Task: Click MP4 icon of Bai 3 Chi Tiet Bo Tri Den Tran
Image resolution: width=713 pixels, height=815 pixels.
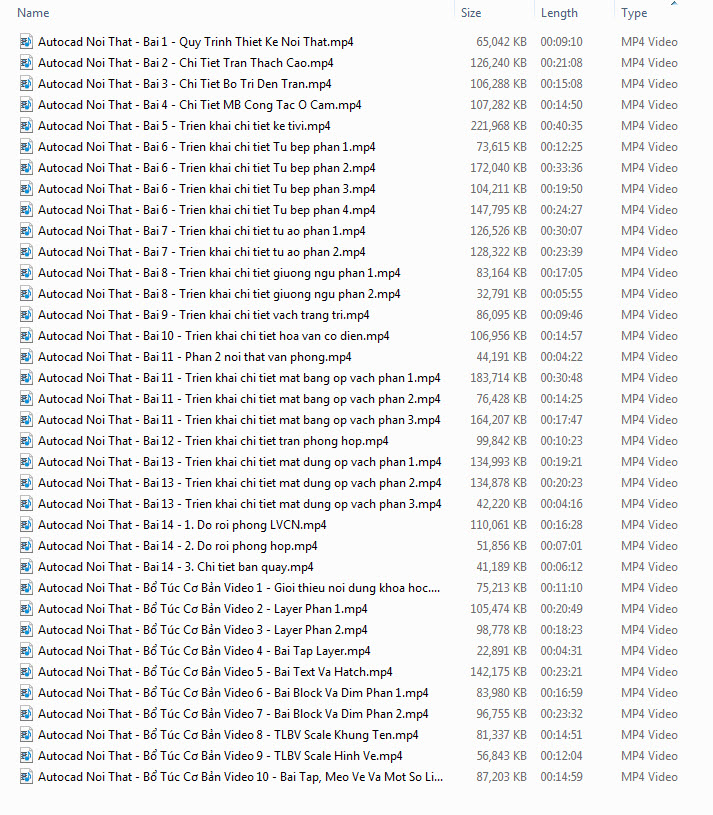Action: [x=26, y=84]
